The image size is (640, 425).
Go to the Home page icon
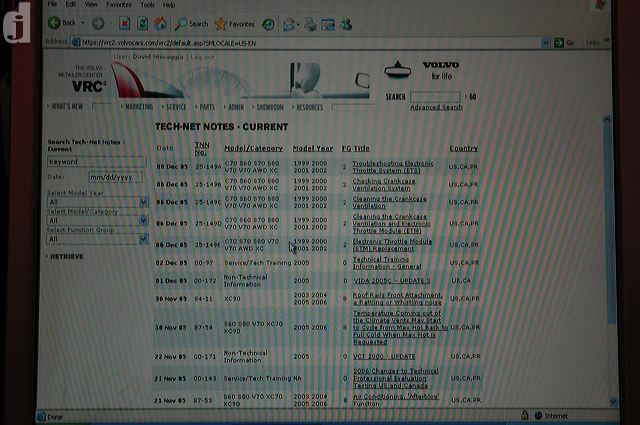tap(160, 23)
